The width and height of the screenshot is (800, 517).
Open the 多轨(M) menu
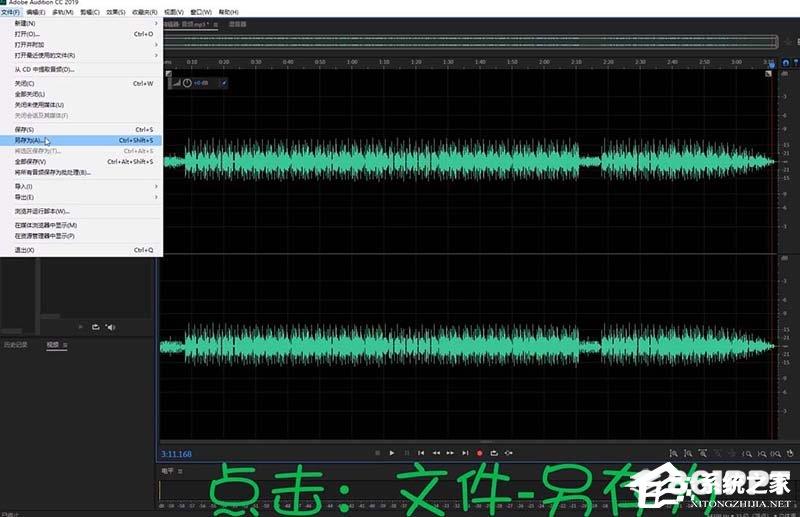63,12
